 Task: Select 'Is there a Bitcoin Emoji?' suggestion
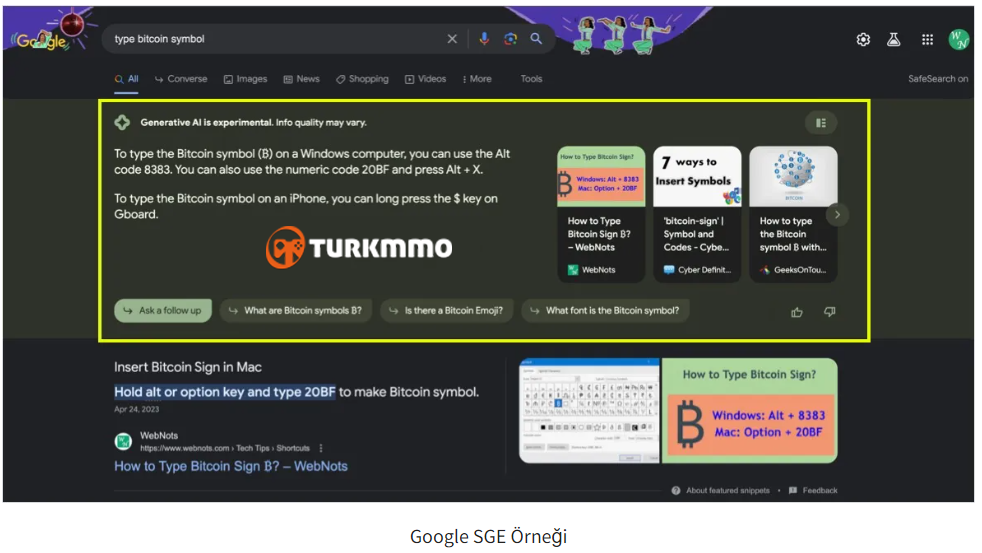click(x=447, y=311)
